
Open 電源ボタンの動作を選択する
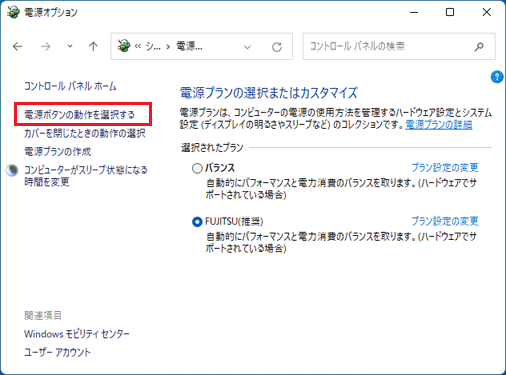pos(79,114)
